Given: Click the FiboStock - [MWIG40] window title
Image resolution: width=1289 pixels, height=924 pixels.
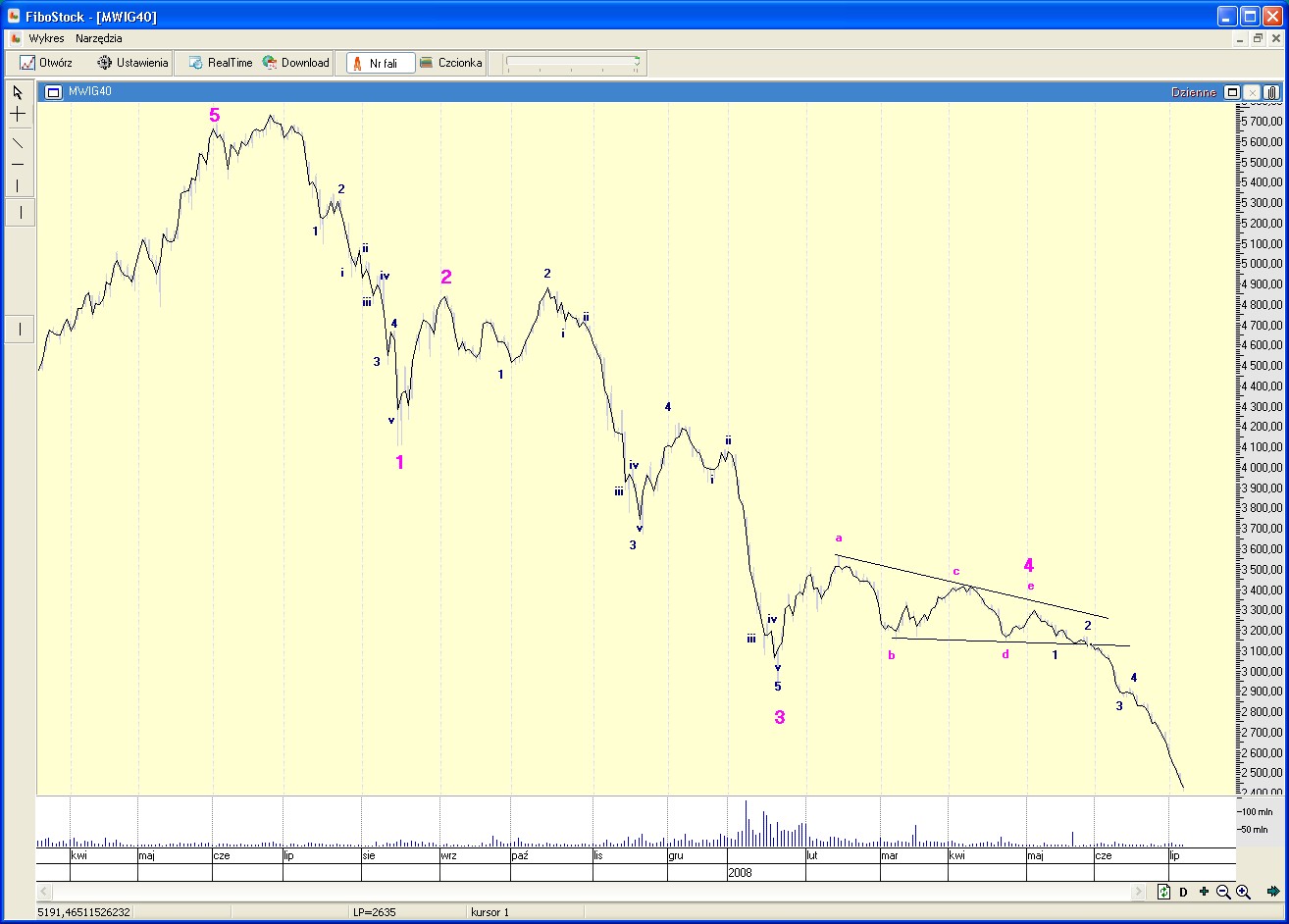Looking at the screenshot, I should coord(91,17).
